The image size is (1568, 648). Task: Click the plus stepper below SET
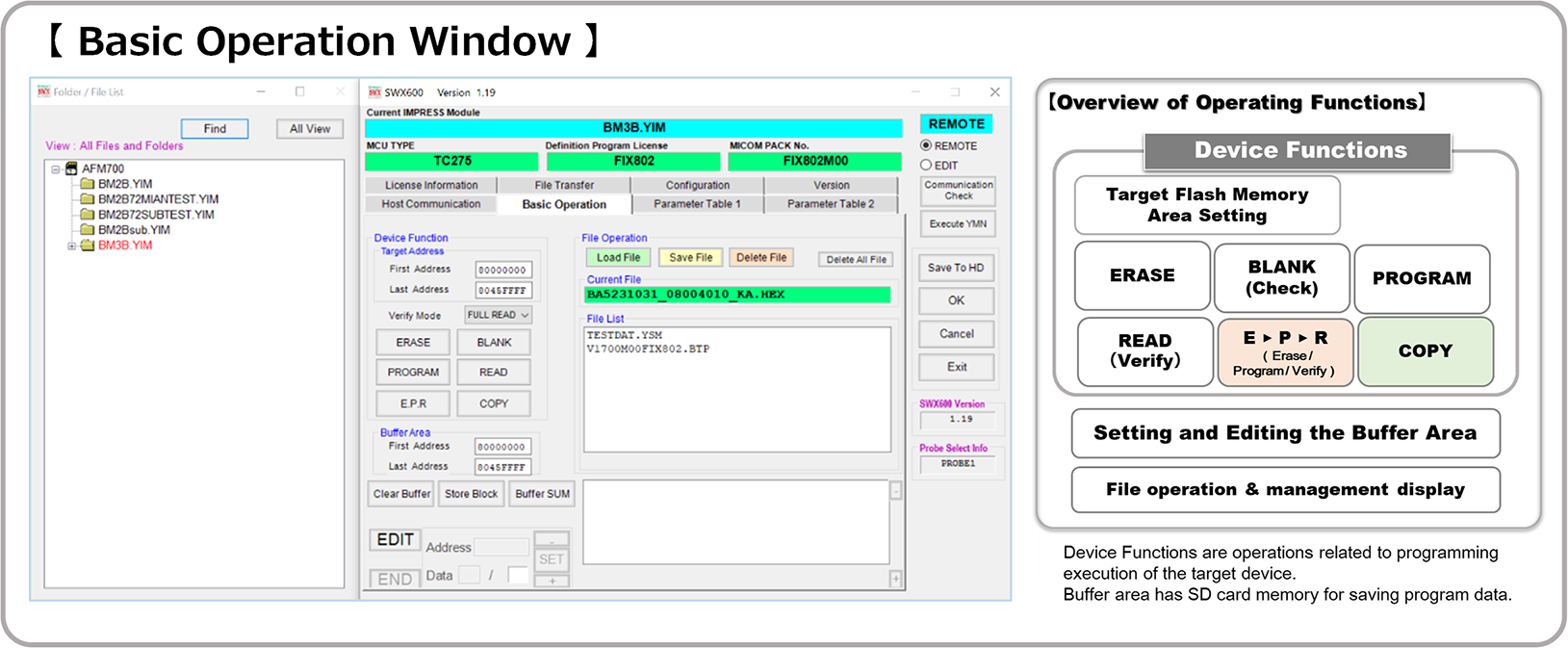click(x=552, y=581)
